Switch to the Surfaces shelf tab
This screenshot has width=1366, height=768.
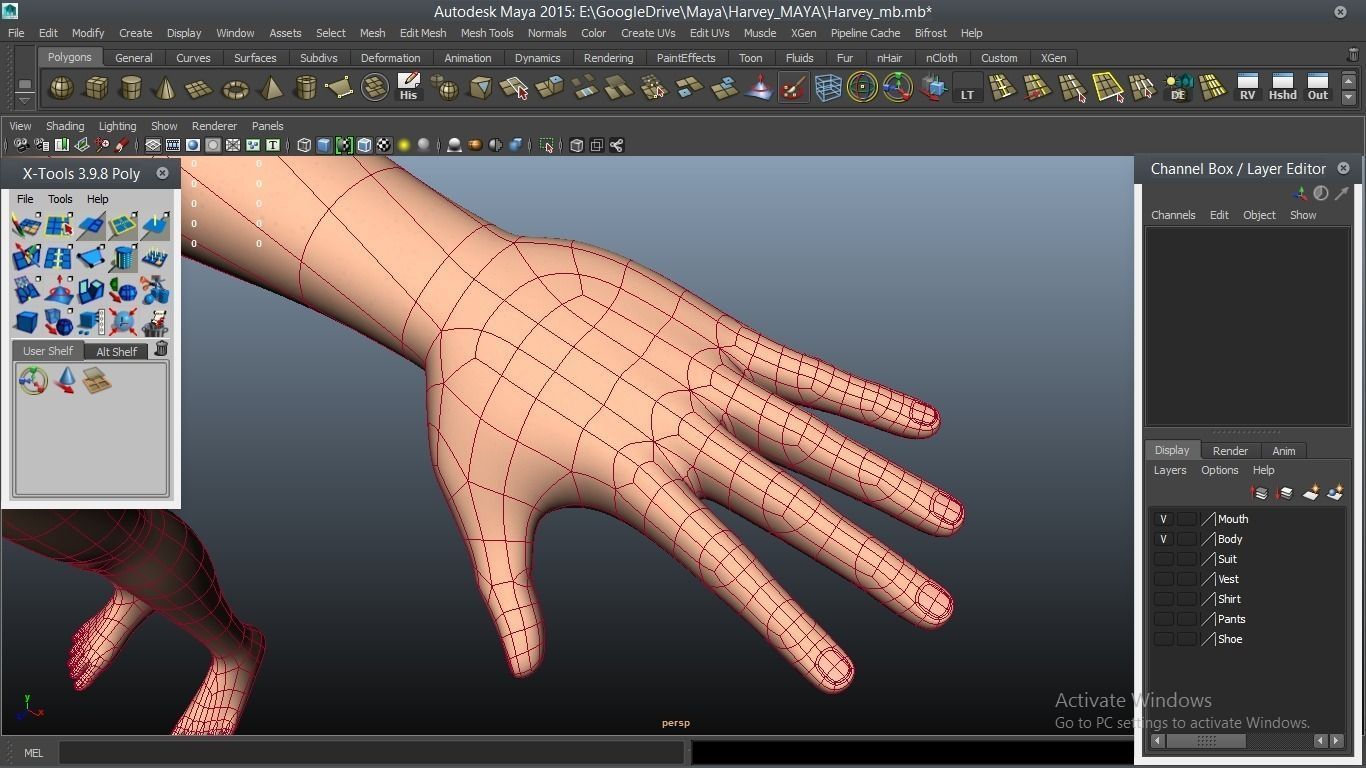(255, 58)
